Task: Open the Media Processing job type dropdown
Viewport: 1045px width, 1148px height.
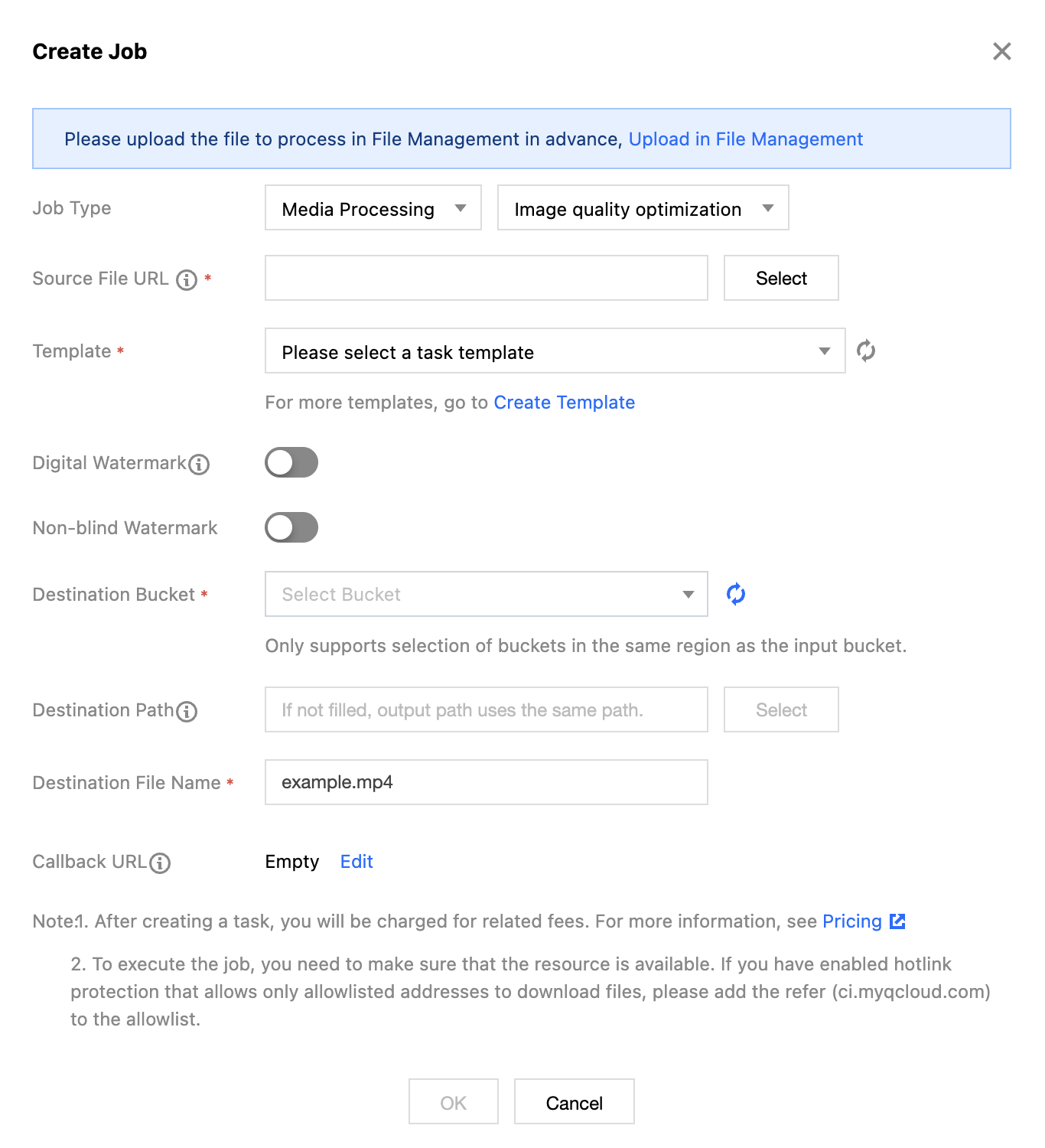Action: click(x=373, y=208)
